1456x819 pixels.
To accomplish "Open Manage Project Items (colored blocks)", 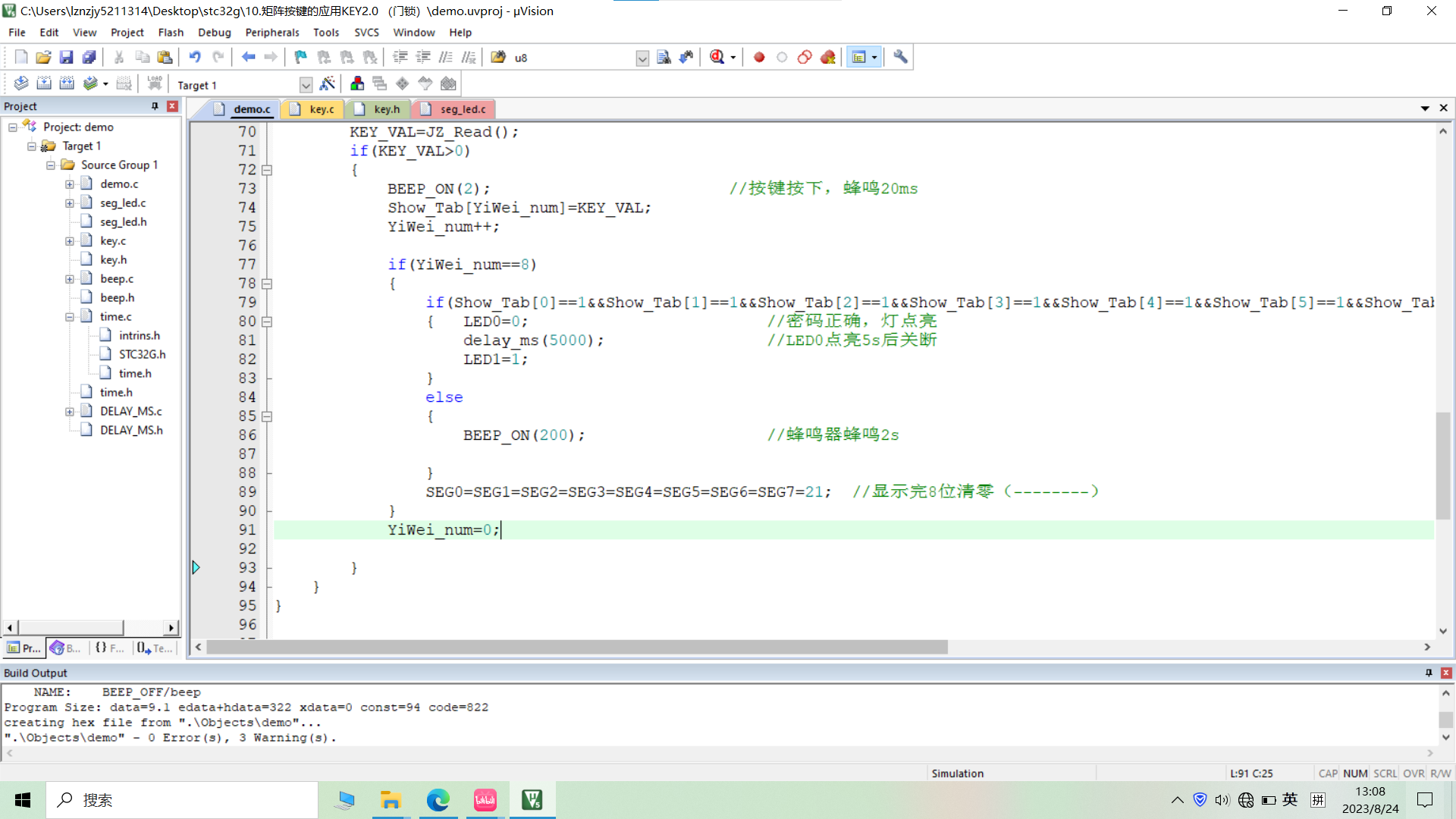I will [x=357, y=83].
